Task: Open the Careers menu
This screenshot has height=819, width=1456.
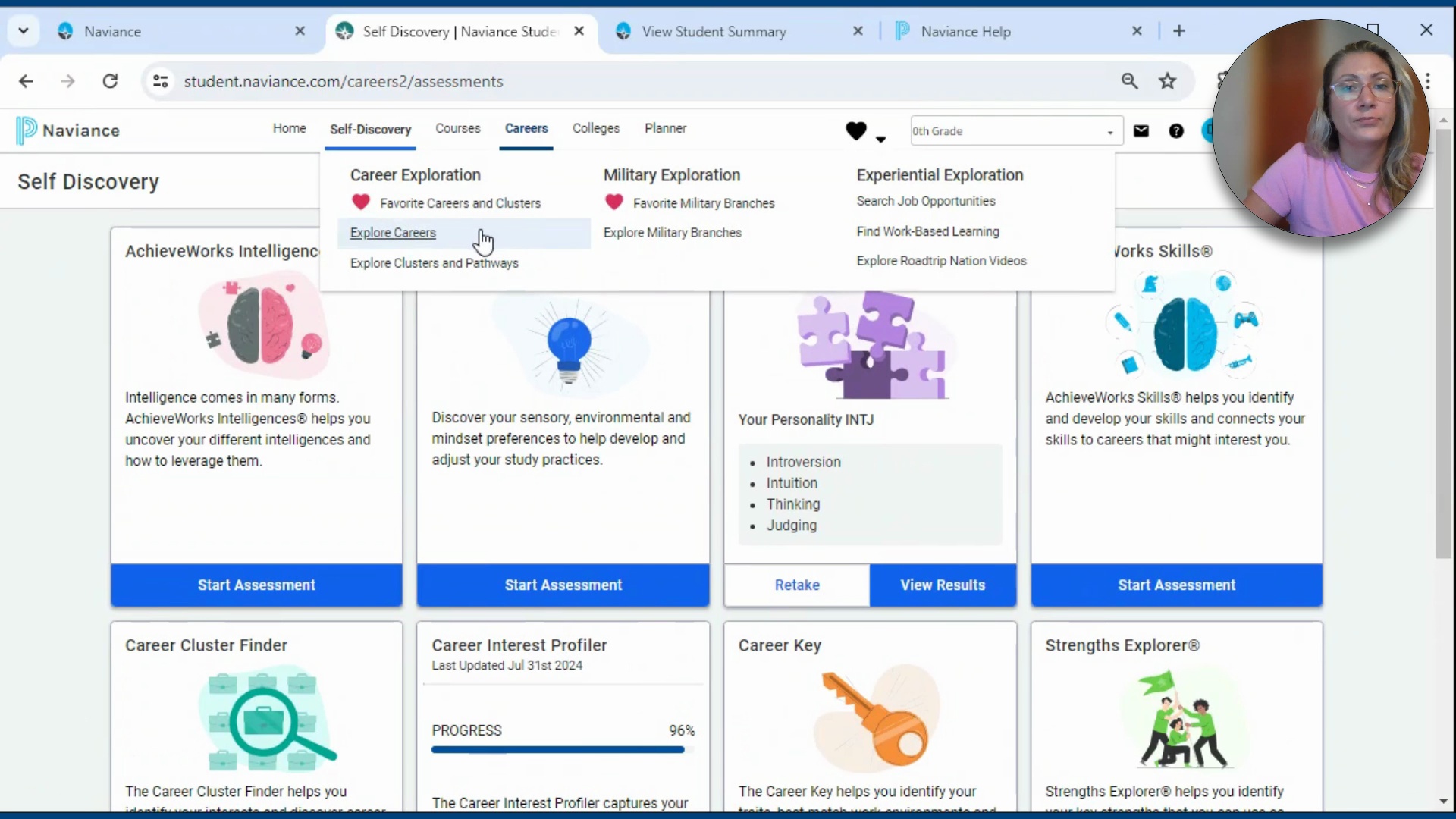Action: click(x=526, y=129)
